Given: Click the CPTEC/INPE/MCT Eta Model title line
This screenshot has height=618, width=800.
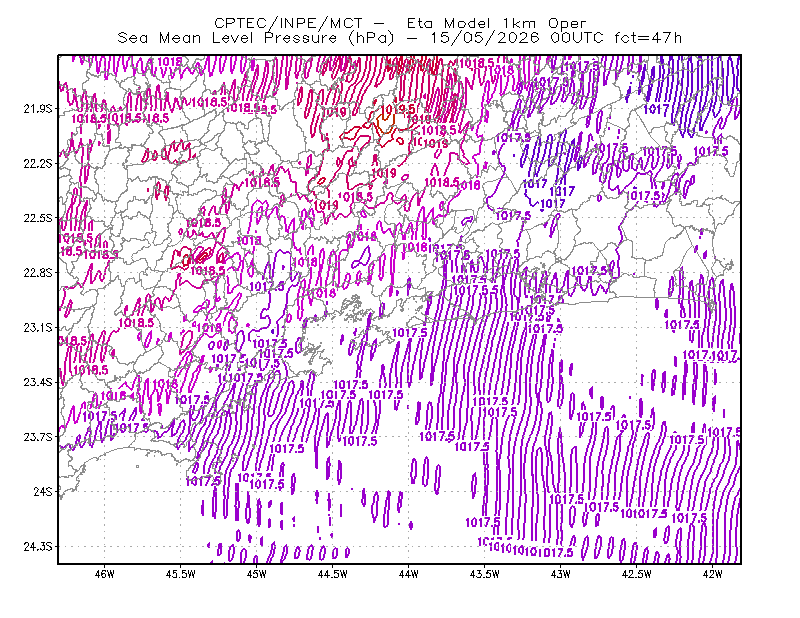Looking at the screenshot, I should [400, 23].
